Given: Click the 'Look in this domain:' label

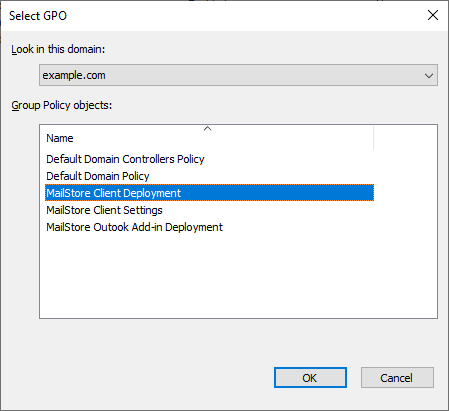Looking at the screenshot, I should (x=58, y=49).
